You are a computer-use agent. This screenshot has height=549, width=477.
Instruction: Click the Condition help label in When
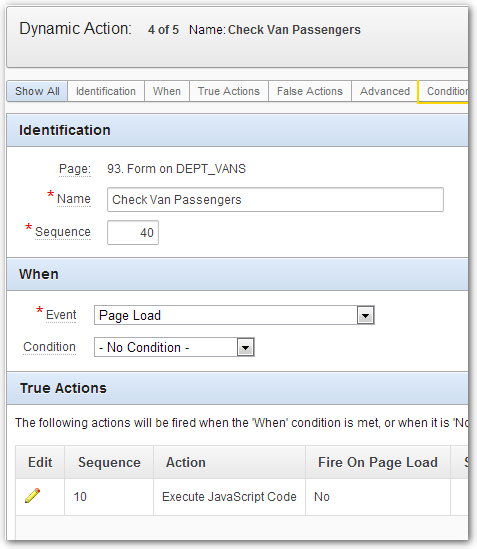[49, 347]
